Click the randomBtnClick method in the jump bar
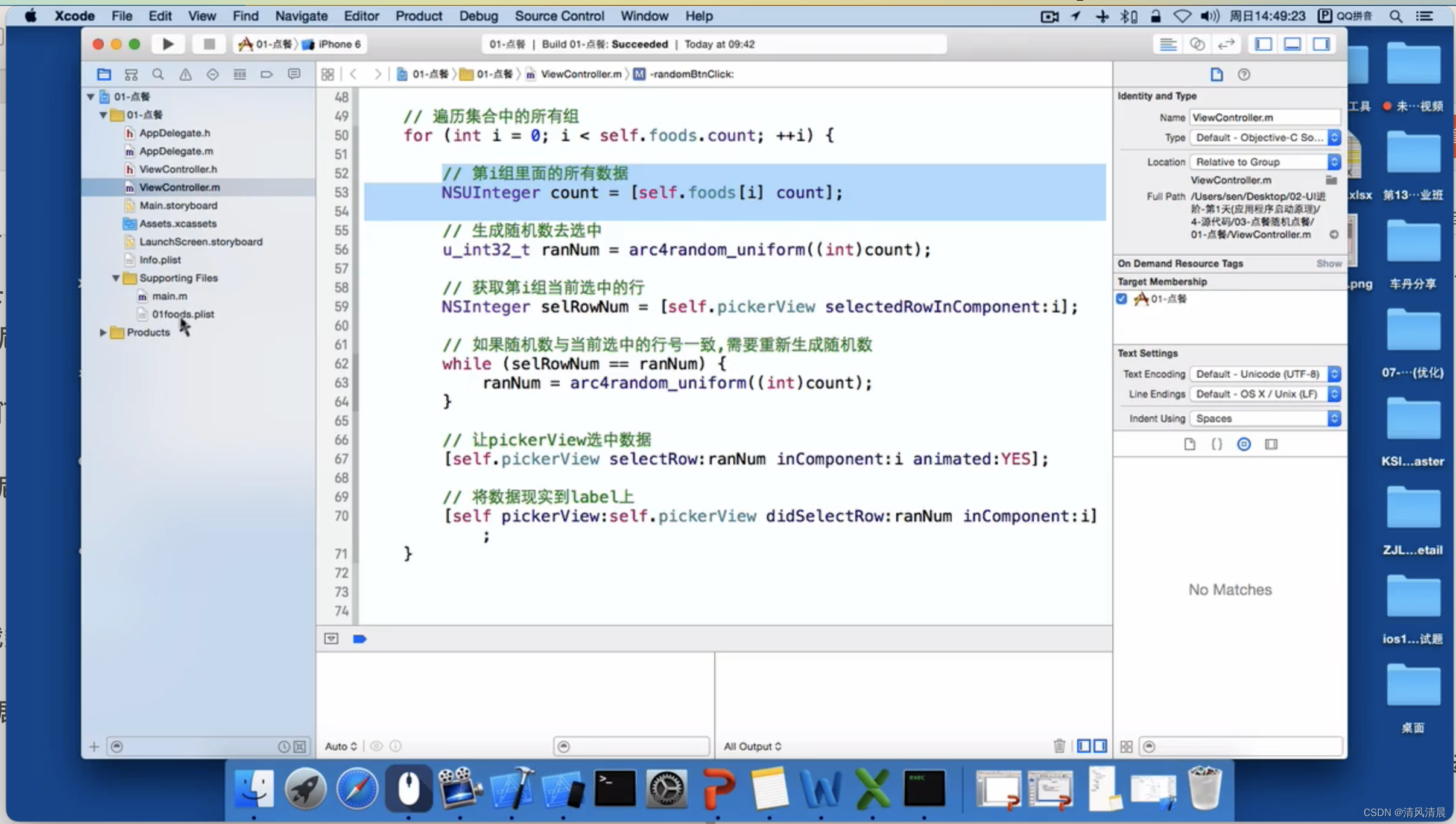1456x824 pixels. point(684,74)
